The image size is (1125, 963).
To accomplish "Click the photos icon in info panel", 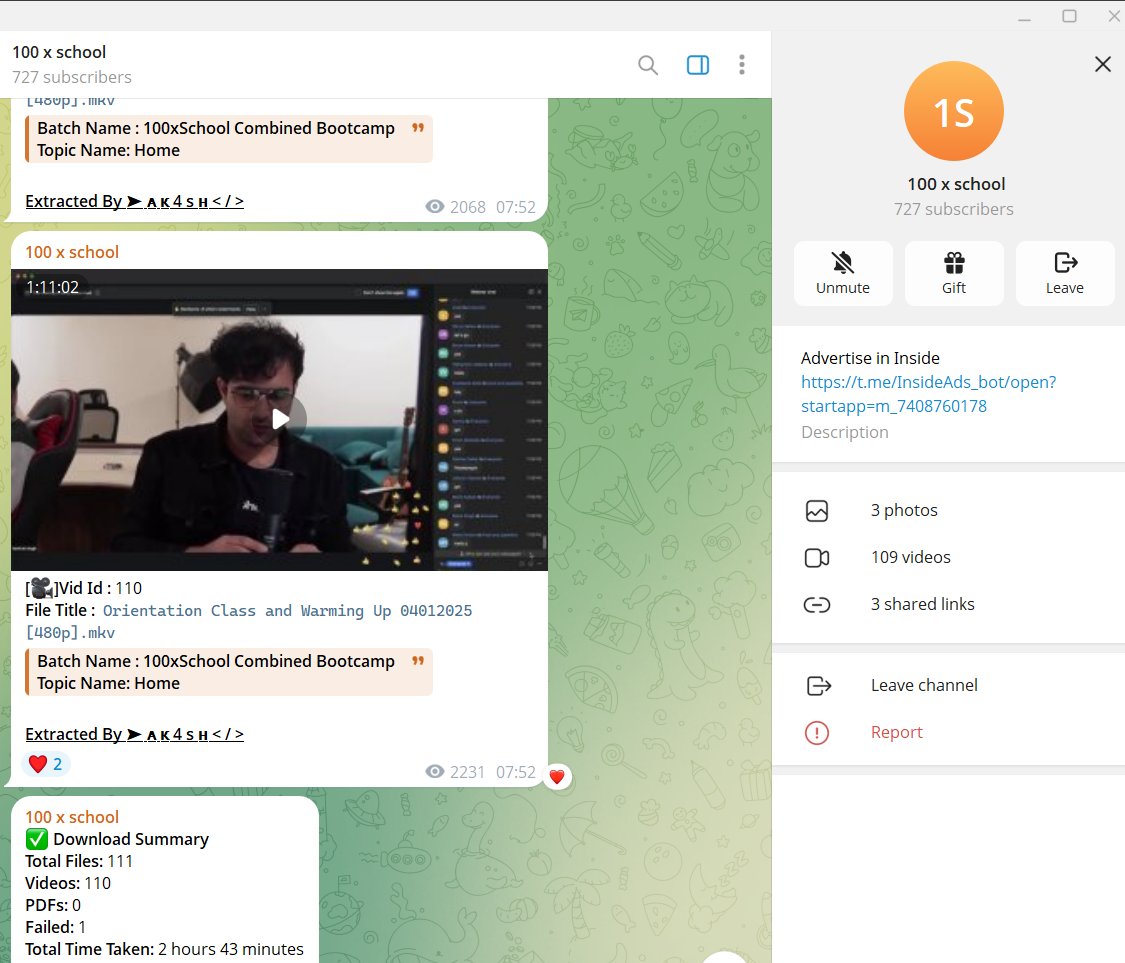I will point(817,511).
